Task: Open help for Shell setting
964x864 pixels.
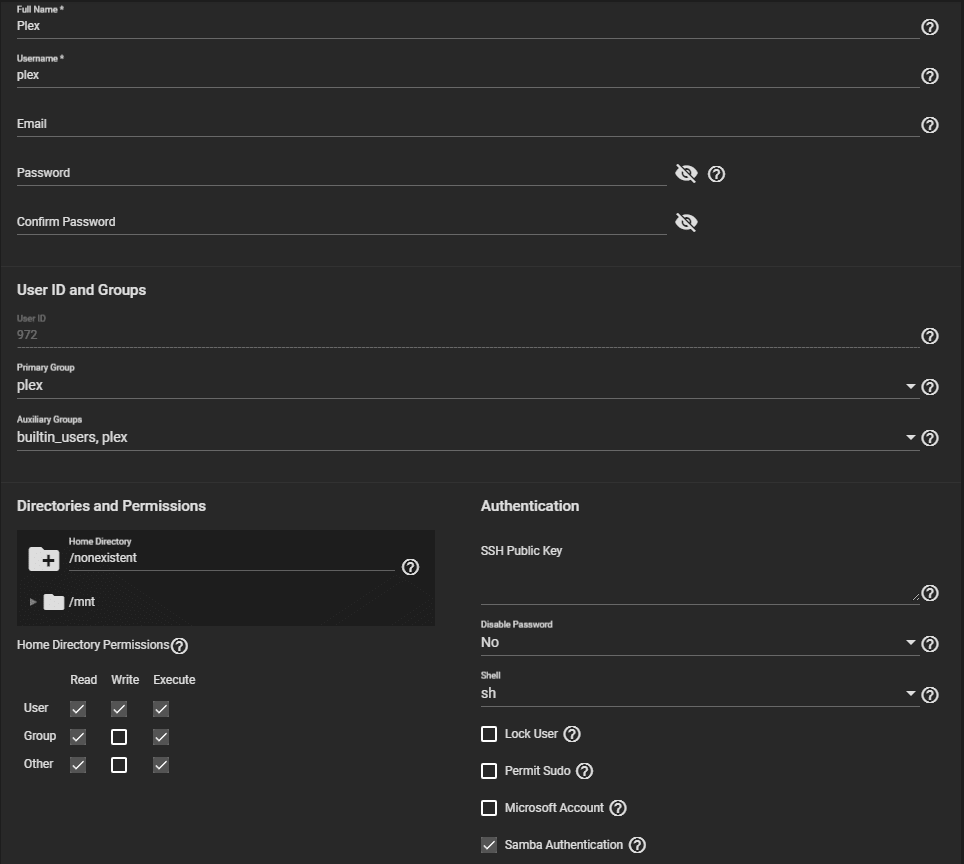Action: 930,695
